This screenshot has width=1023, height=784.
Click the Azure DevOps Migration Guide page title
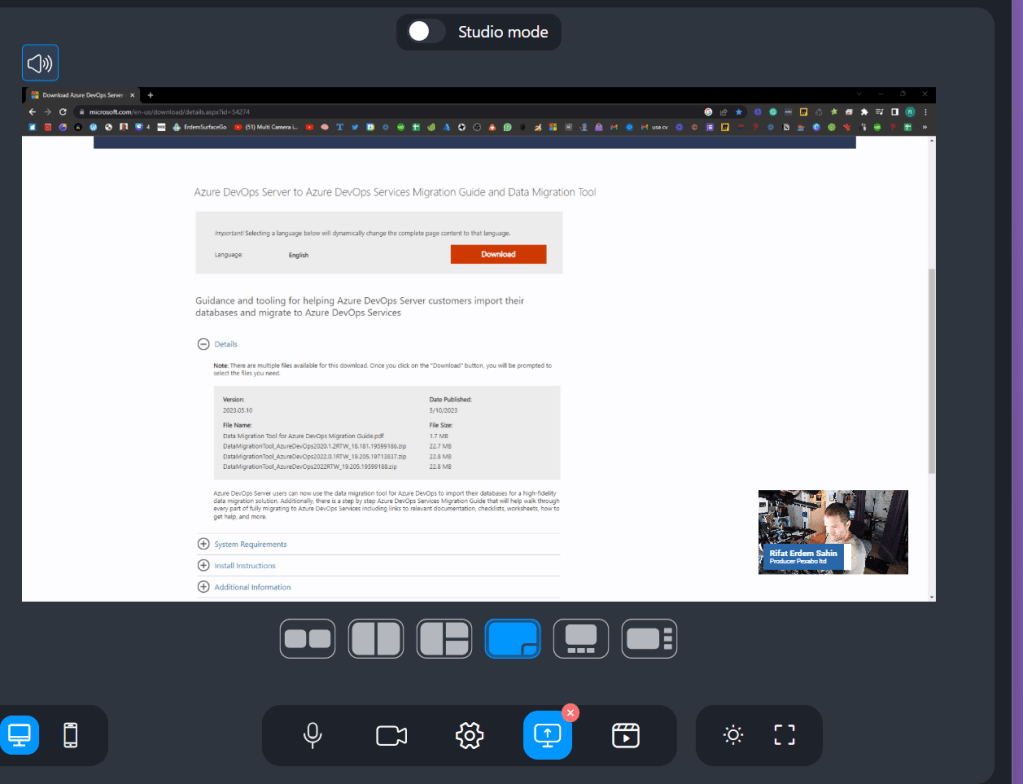395,192
